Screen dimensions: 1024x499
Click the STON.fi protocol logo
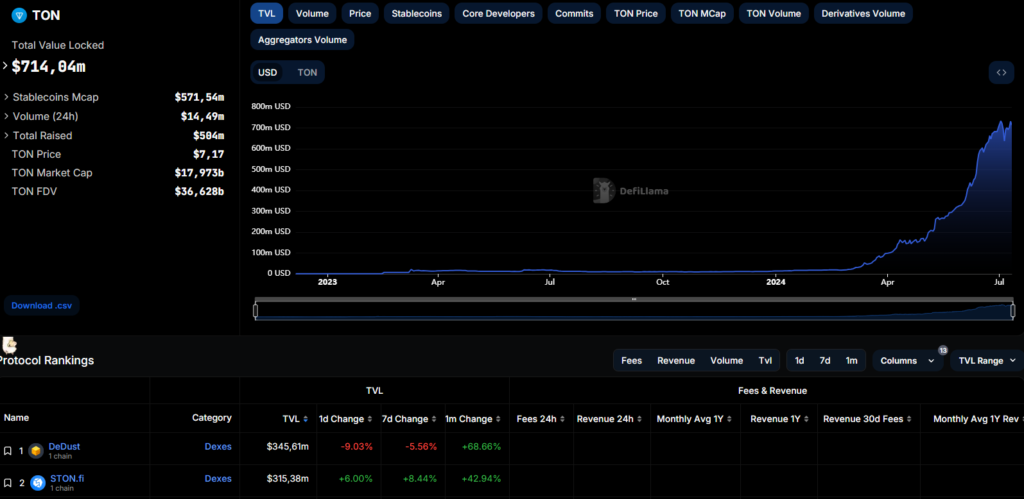click(x=38, y=482)
